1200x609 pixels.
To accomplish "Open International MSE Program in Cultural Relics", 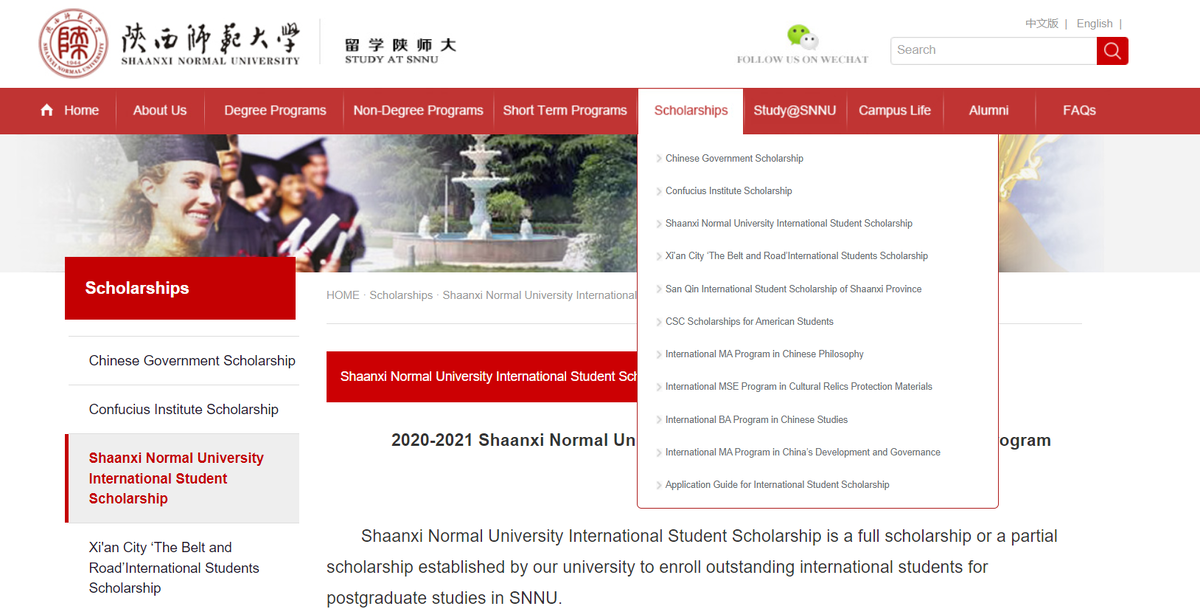I will (798, 386).
